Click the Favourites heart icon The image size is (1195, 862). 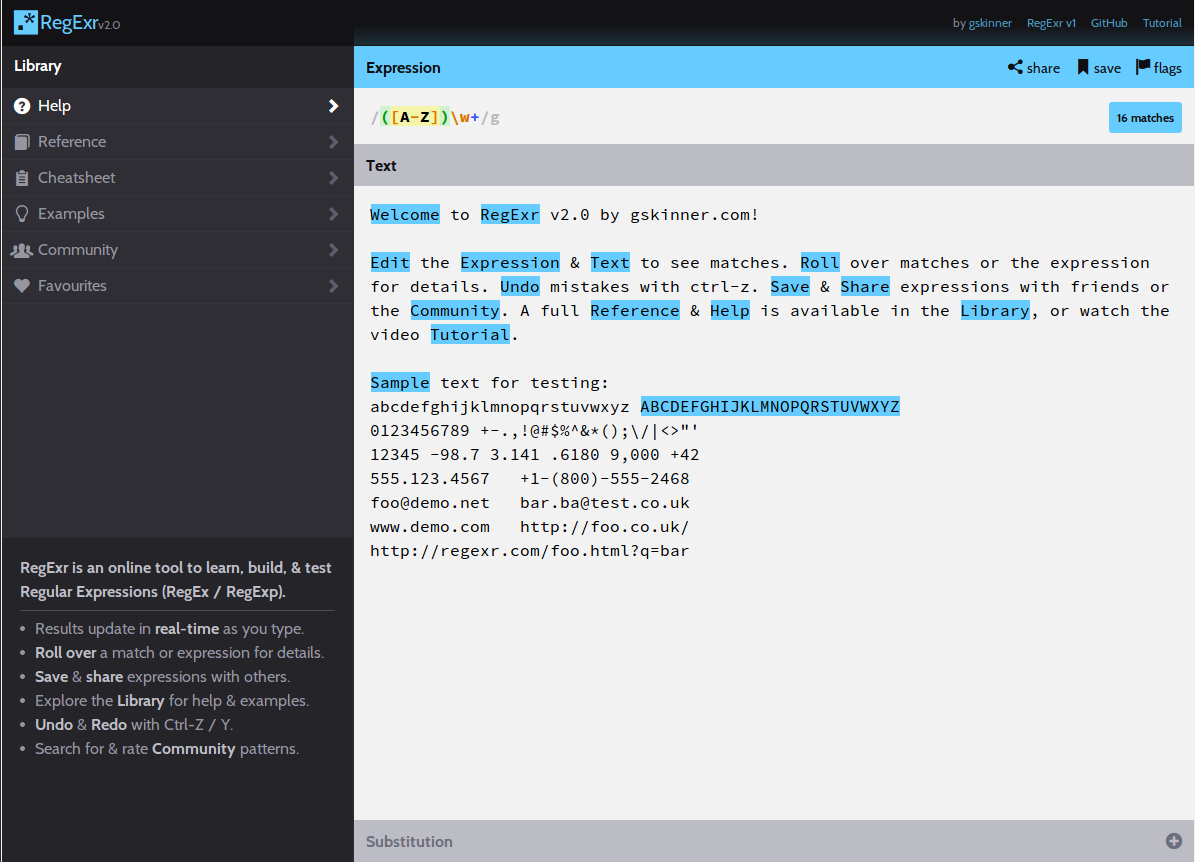[22, 285]
